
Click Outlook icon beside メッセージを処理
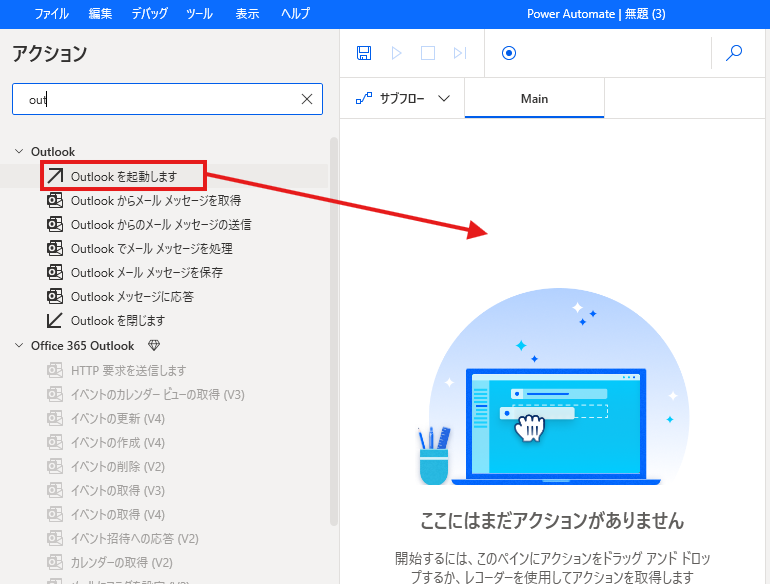pos(55,248)
